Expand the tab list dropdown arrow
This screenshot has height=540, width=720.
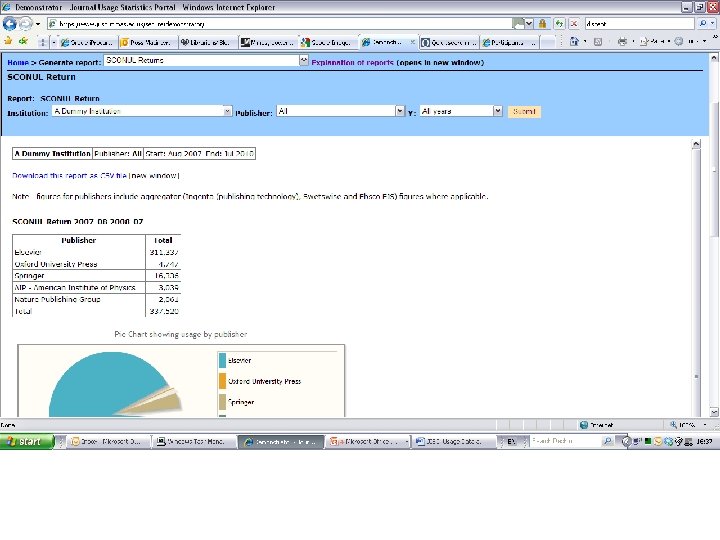point(53,42)
